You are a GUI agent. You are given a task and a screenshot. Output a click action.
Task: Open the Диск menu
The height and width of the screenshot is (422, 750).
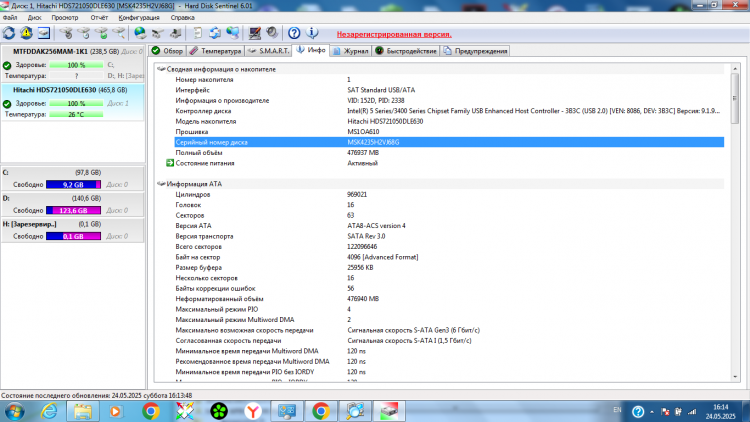click(34, 18)
